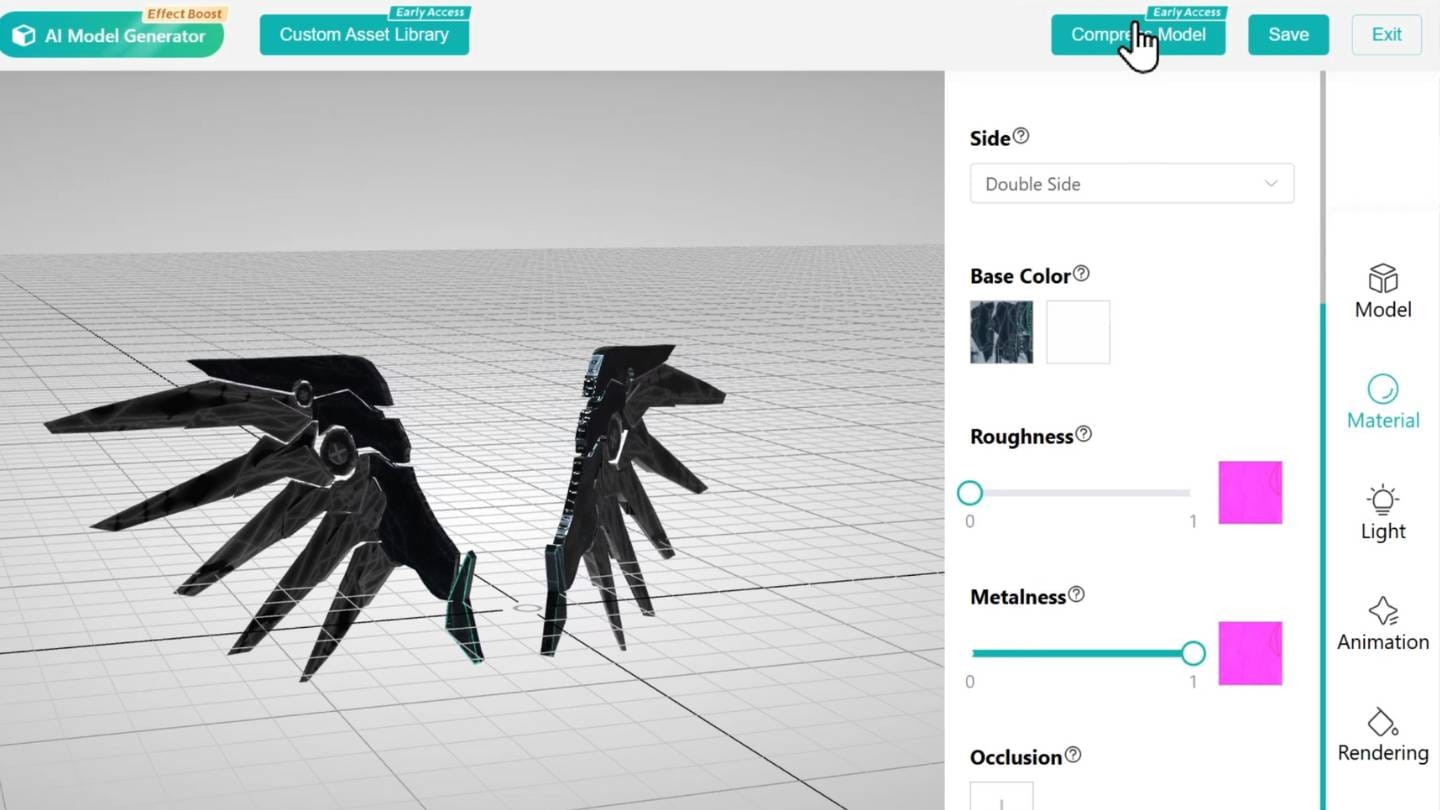The height and width of the screenshot is (810, 1440).
Task: Expand the Side selection menu
Action: click(x=1131, y=183)
